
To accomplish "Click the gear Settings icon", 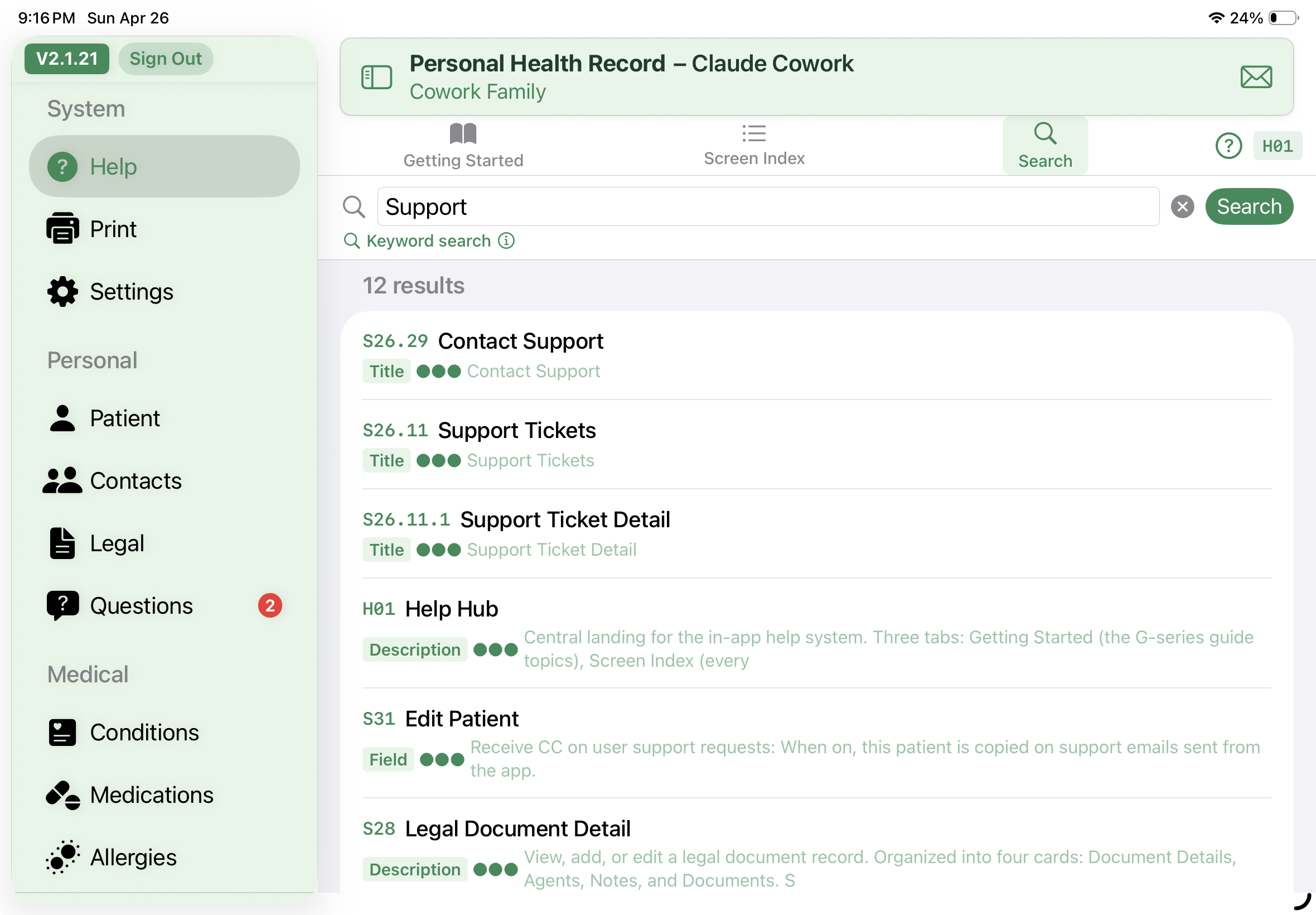I will click(62, 292).
